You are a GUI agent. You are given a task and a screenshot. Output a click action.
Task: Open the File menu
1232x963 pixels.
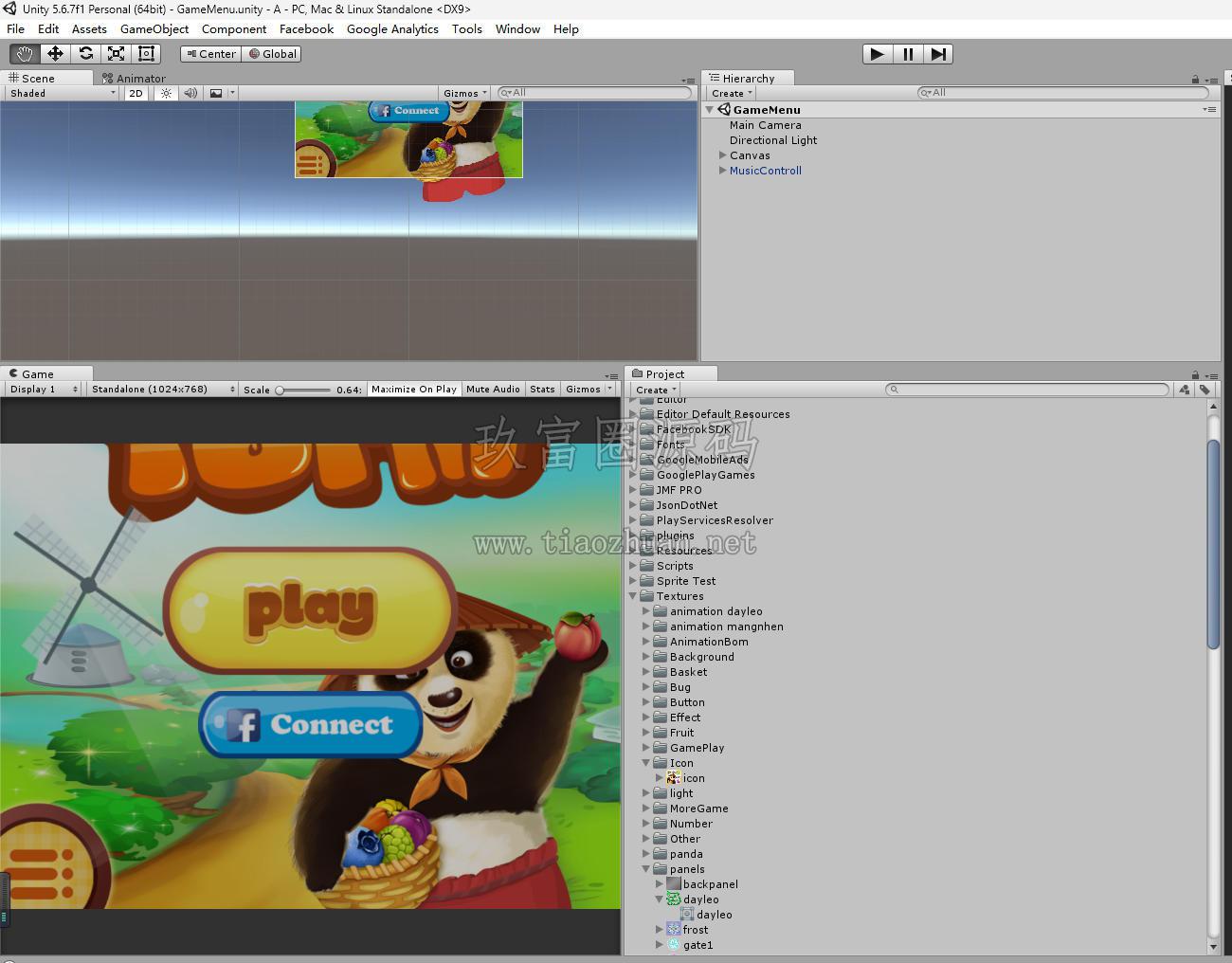(x=15, y=28)
